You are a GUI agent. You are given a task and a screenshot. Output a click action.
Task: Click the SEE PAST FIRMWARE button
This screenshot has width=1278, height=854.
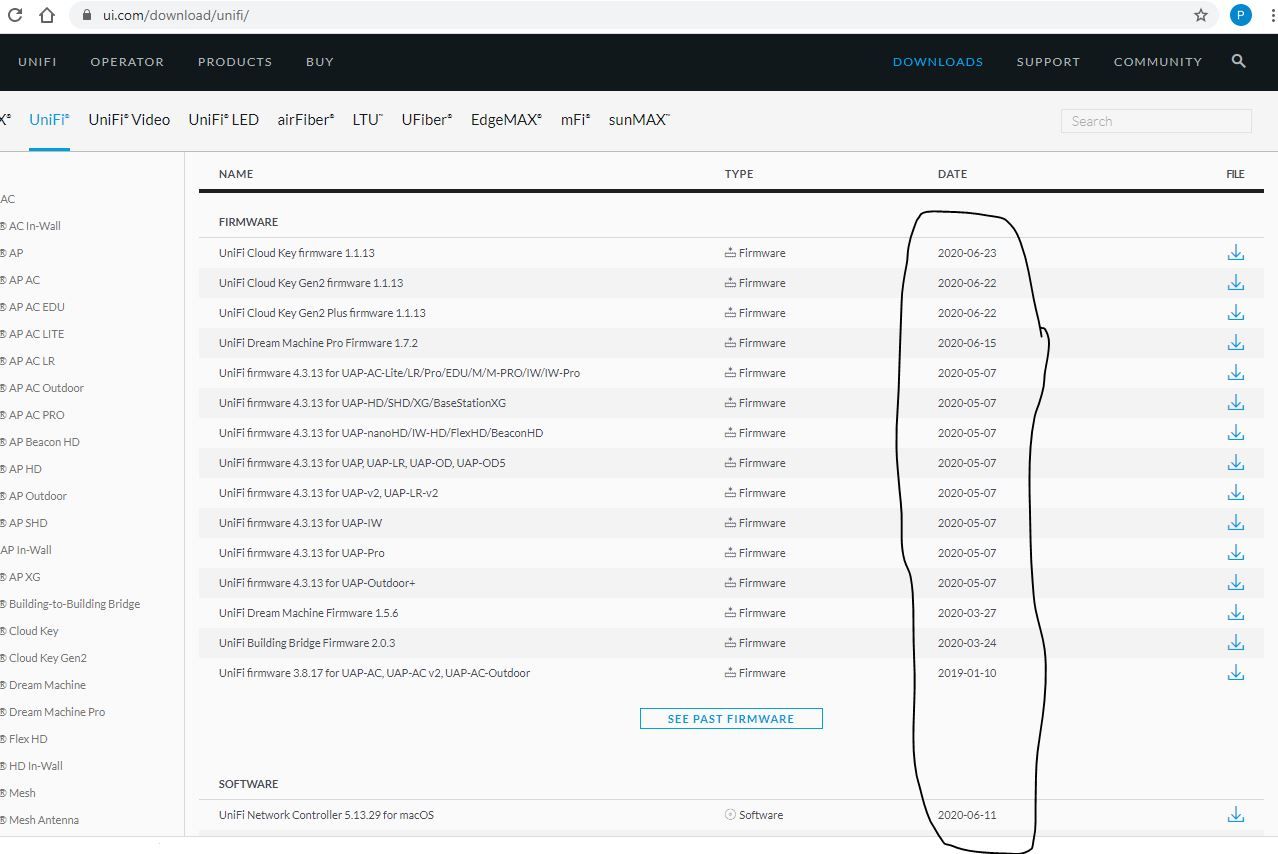point(731,718)
